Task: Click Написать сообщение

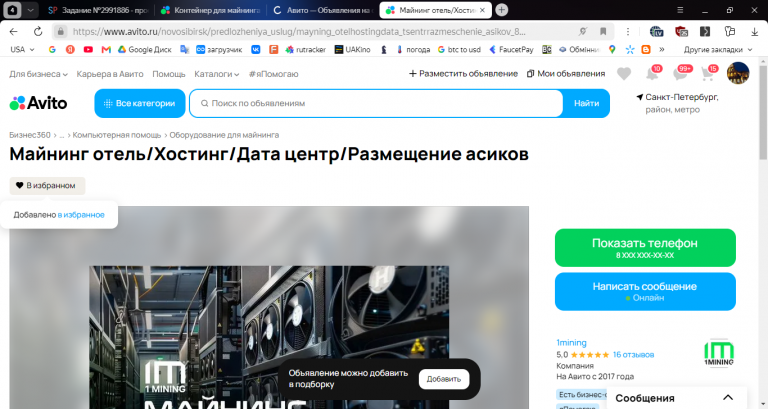Action: pos(645,291)
